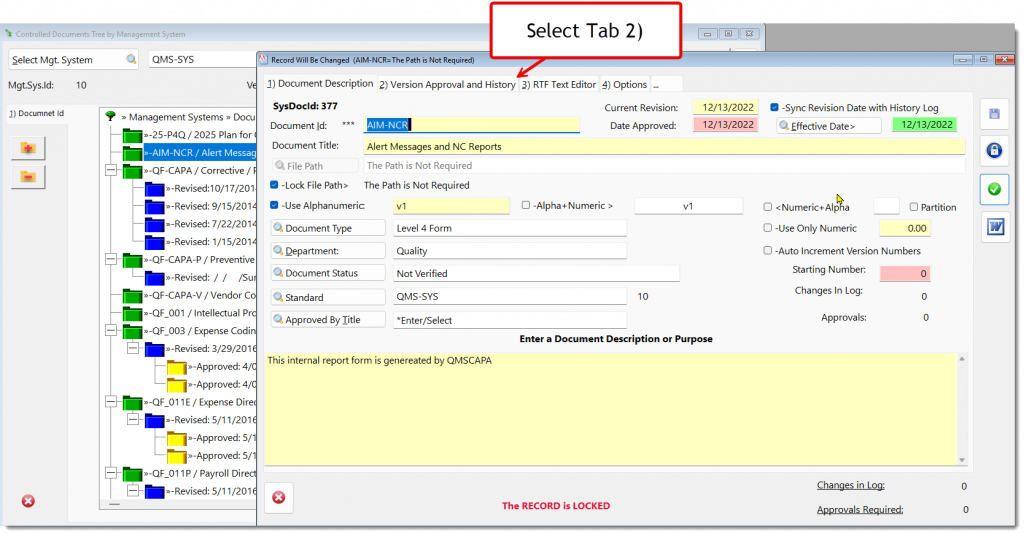The height and width of the screenshot is (535, 1024).
Task: Collapse the Revised: 5/11/2016 under QF_011E
Action: (x=133, y=420)
